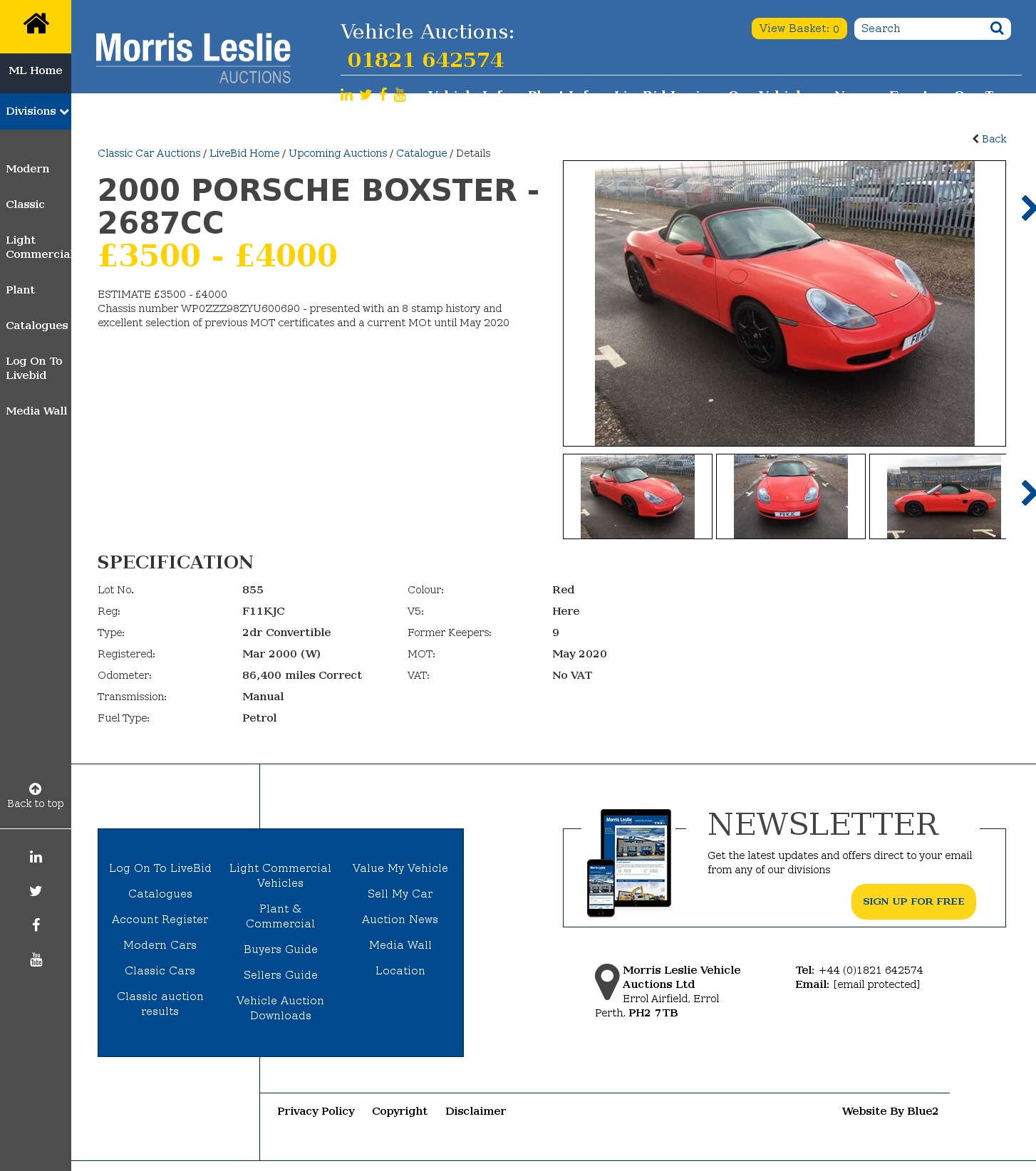Click the Morris Leslie Auctions logo
The height and width of the screenshot is (1171, 1036).
tap(193, 58)
